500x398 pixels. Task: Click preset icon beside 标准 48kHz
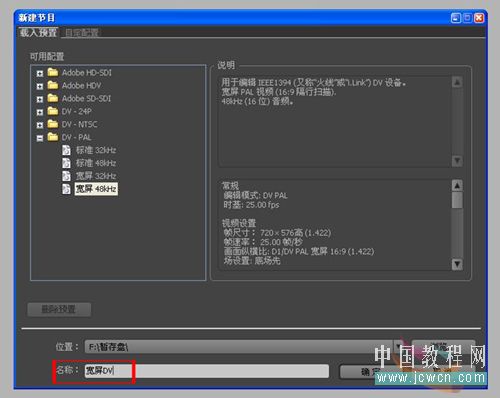66,163
